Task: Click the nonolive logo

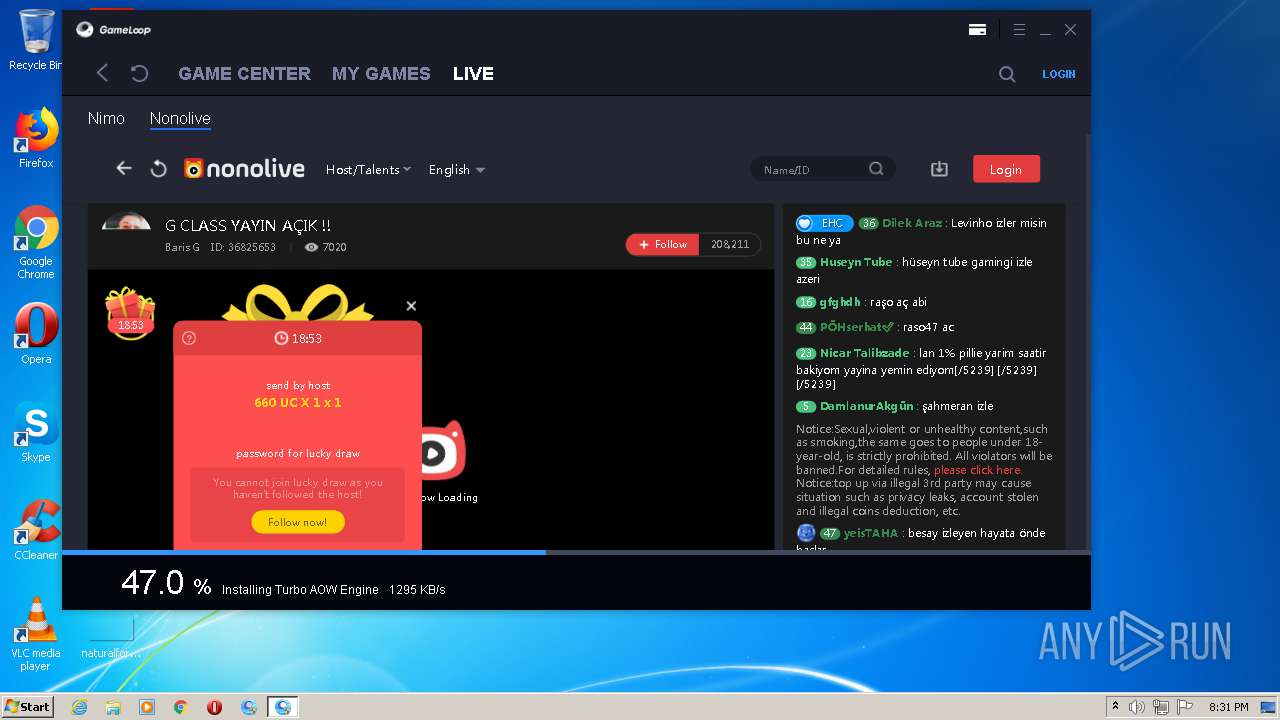Action: click(244, 169)
